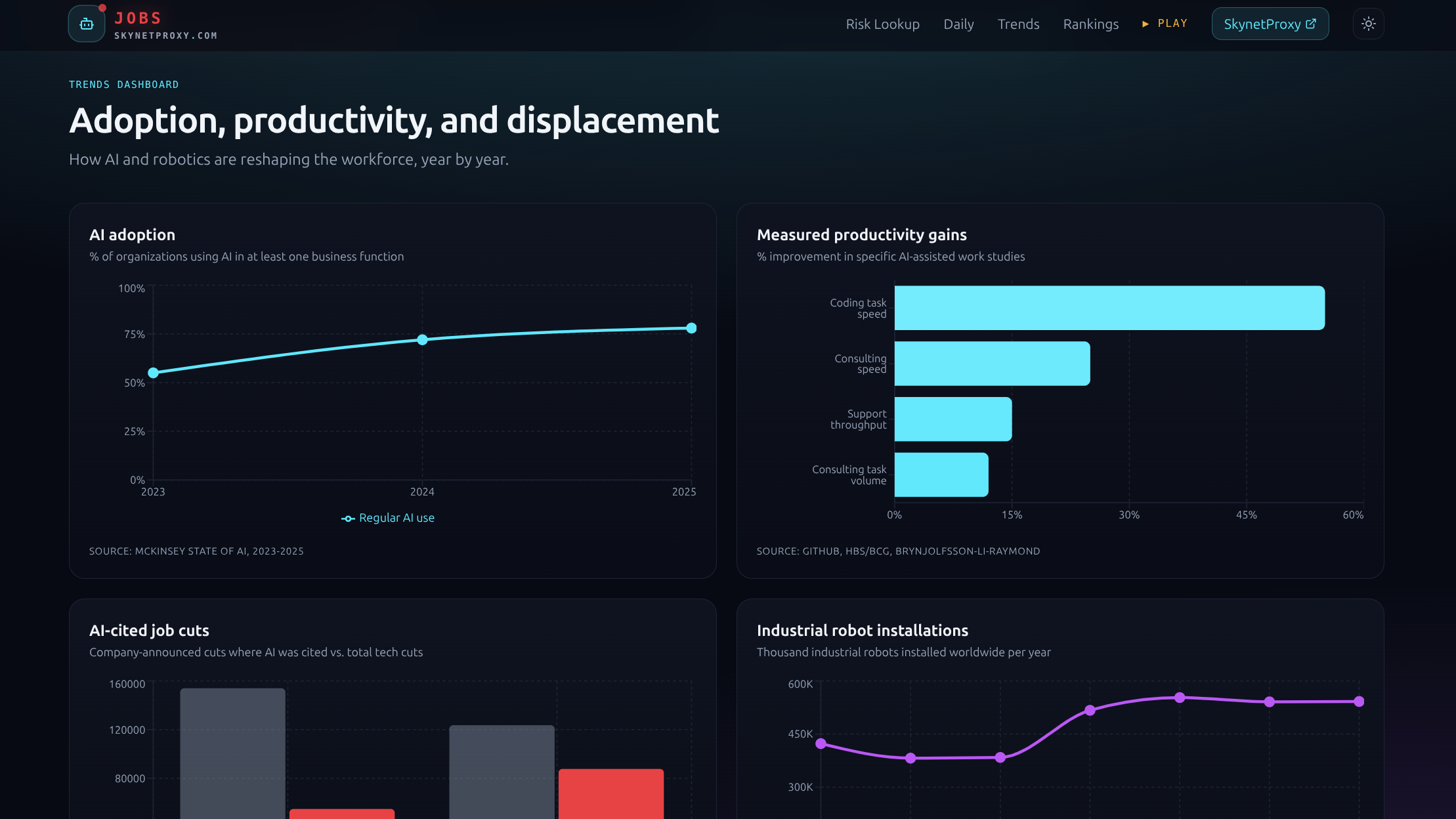This screenshot has width=1456, height=819.
Task: Click the Coding task speed bar
Action: pyautogui.click(x=1109, y=308)
